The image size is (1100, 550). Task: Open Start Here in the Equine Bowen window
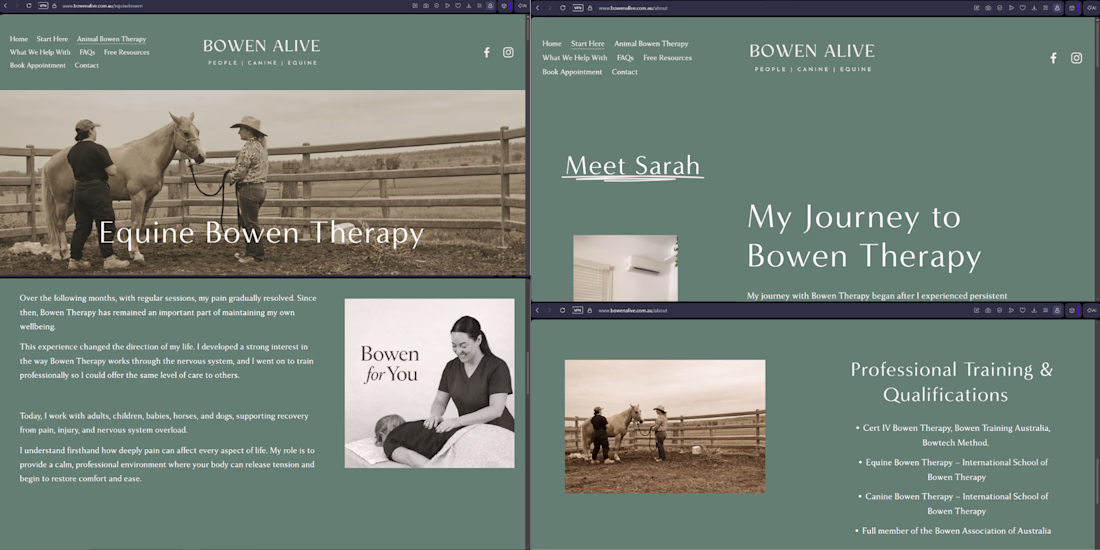[x=53, y=39]
